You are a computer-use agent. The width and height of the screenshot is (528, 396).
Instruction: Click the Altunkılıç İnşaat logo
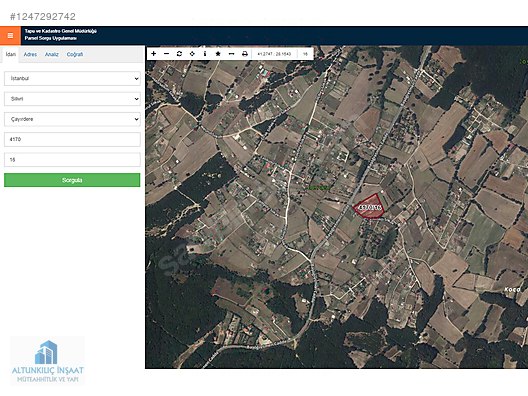(47, 360)
